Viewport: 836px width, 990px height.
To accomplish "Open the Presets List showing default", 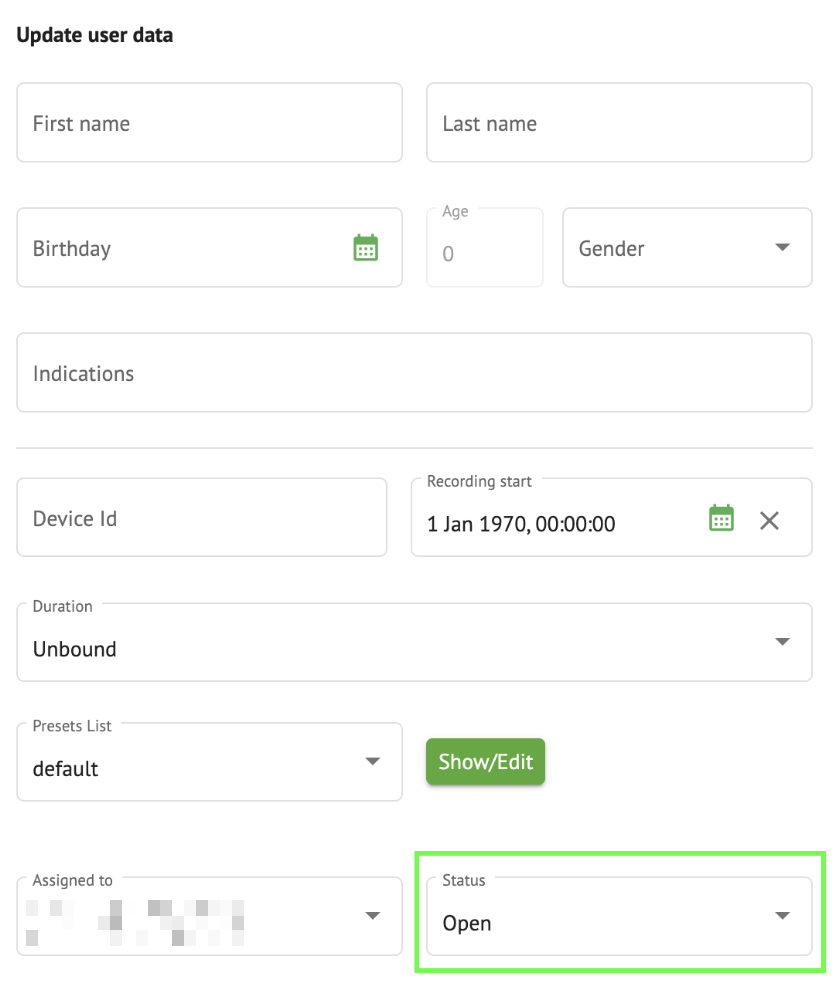I will click(190, 768).
